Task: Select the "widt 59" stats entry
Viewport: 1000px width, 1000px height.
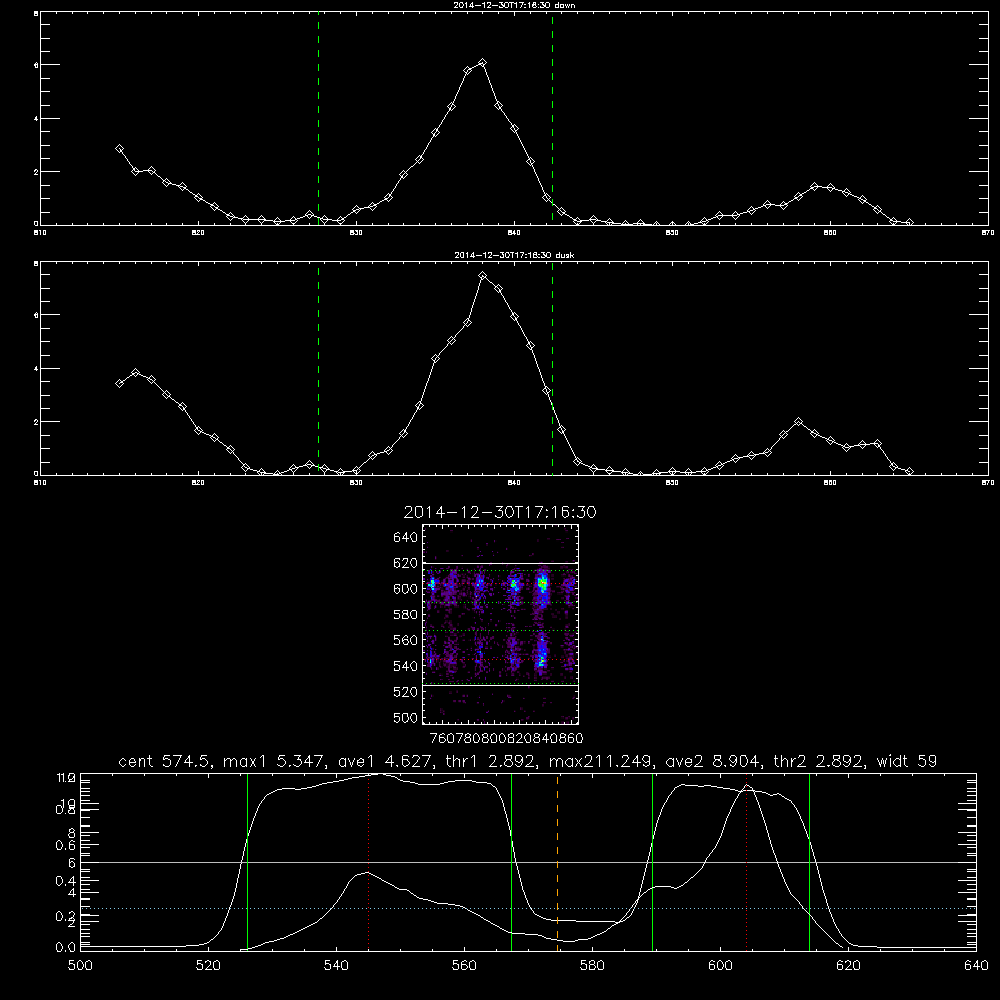Action: coord(907,761)
